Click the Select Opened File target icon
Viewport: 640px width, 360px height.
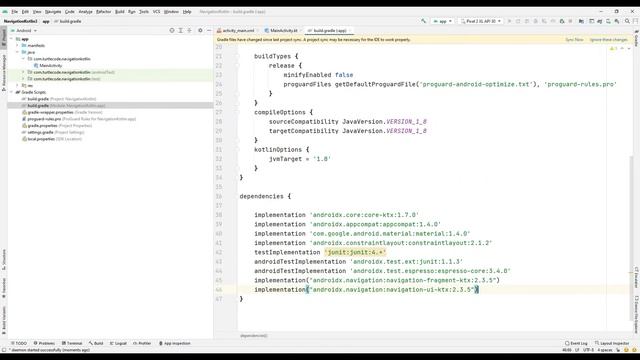click(172, 31)
